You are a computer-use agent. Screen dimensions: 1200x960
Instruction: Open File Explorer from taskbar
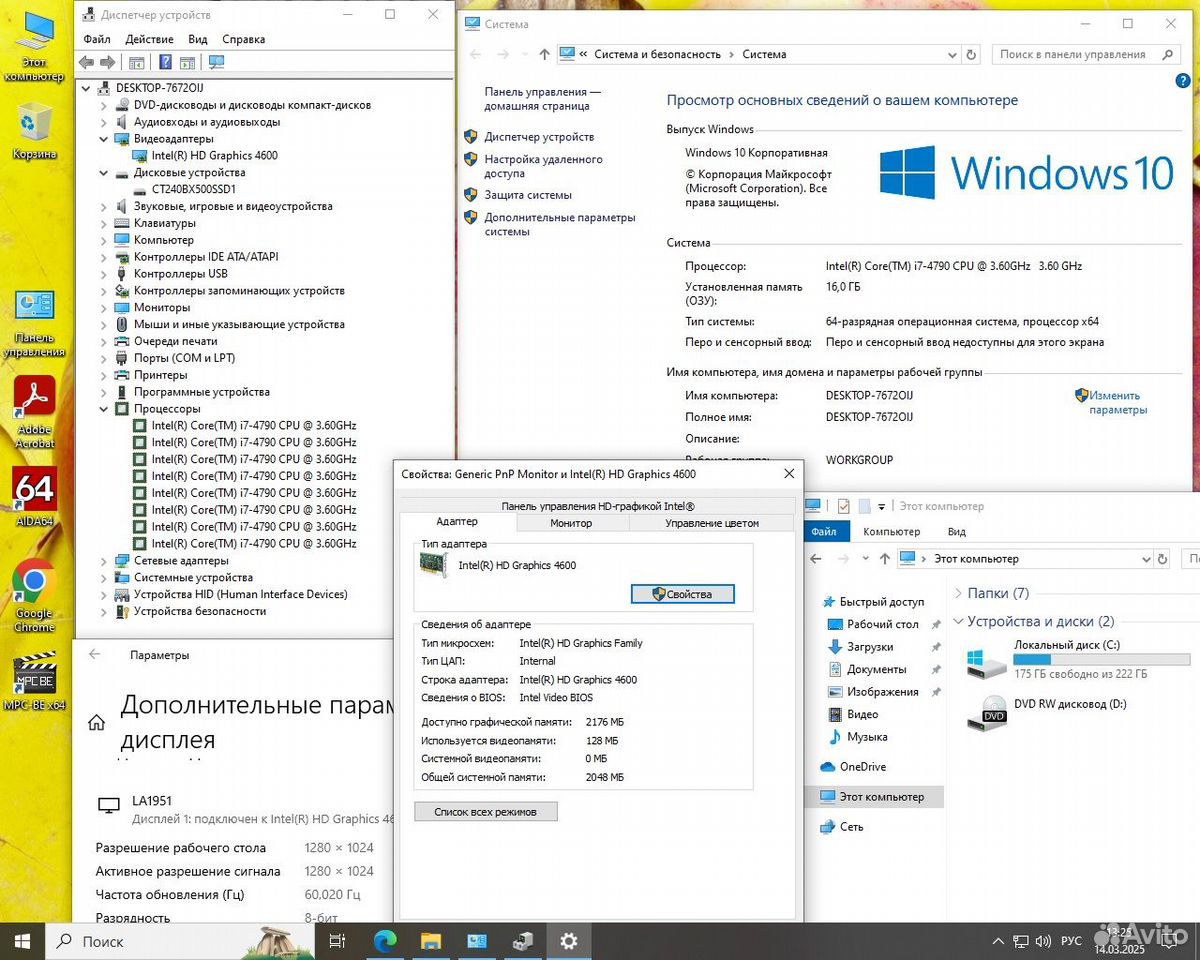coord(431,941)
